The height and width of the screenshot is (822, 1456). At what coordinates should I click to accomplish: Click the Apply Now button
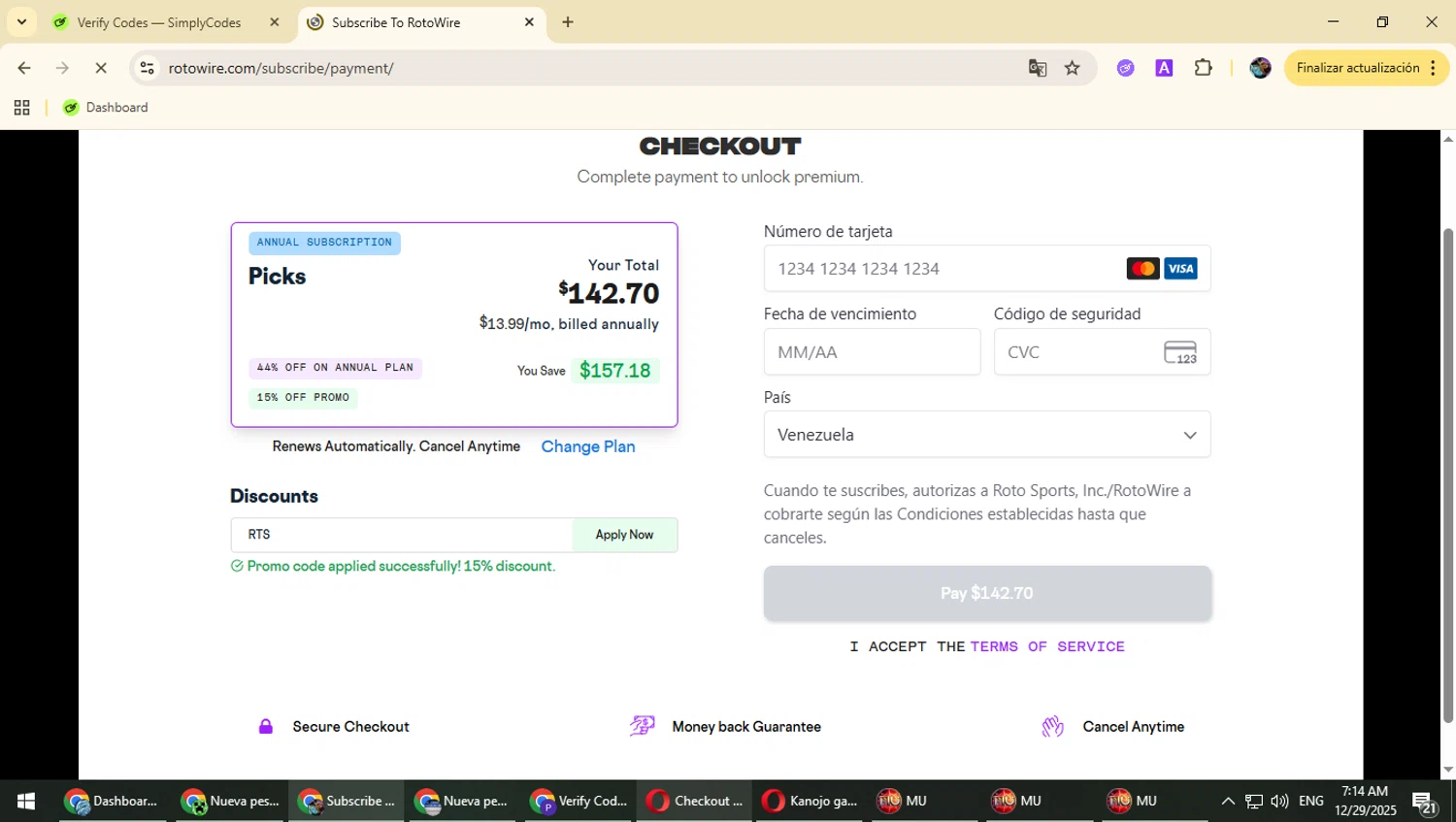coord(624,535)
